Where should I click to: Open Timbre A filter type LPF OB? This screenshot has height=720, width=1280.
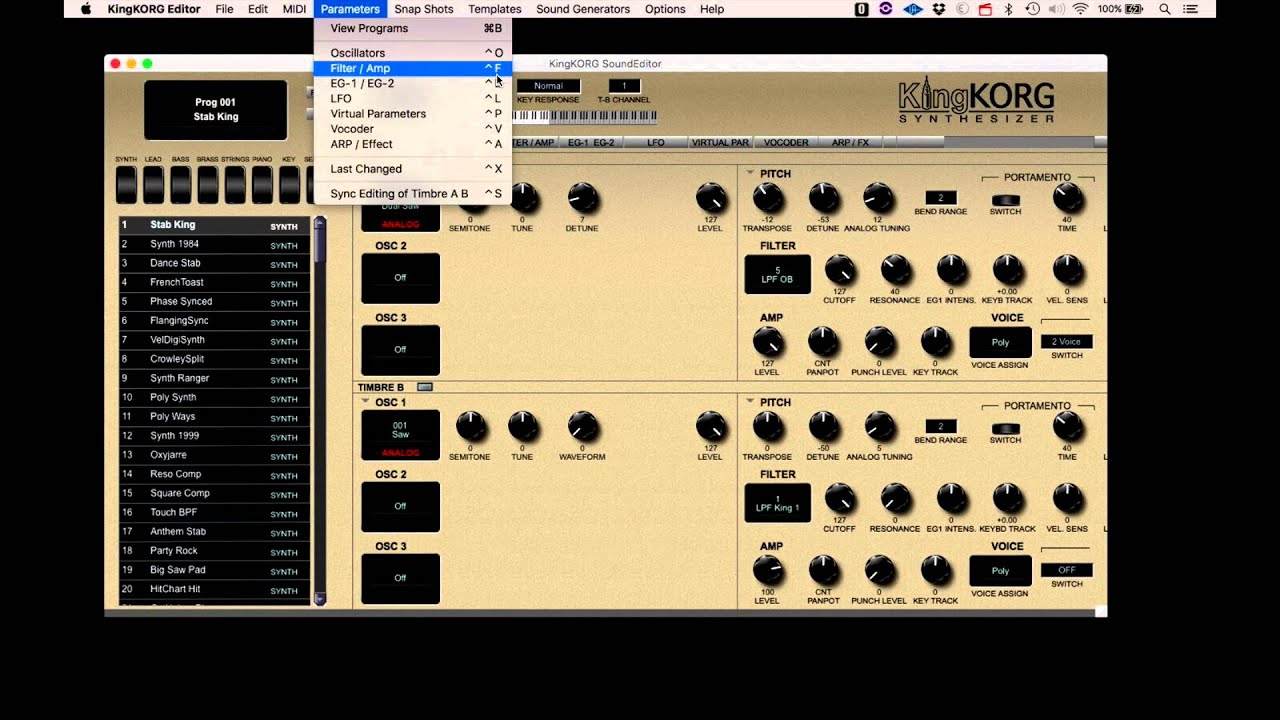777,274
